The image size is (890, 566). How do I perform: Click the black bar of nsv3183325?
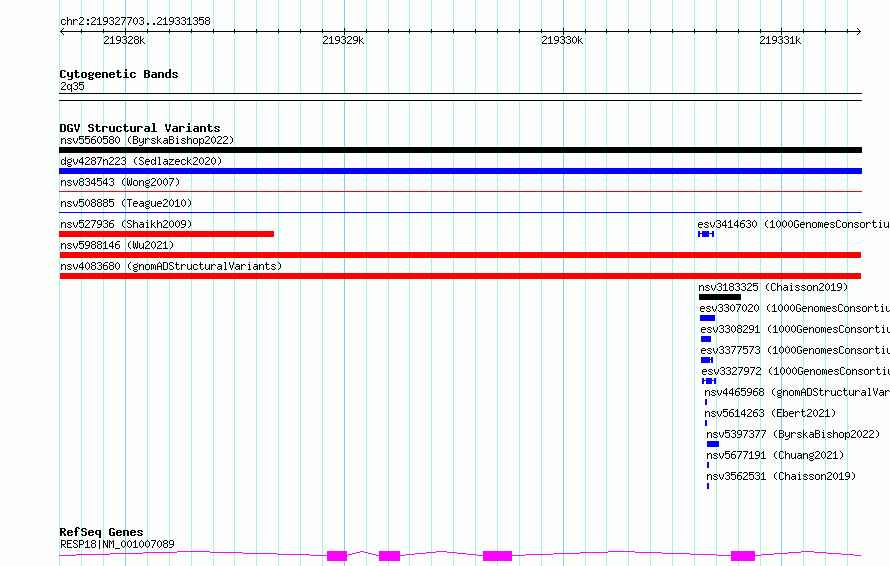720,297
